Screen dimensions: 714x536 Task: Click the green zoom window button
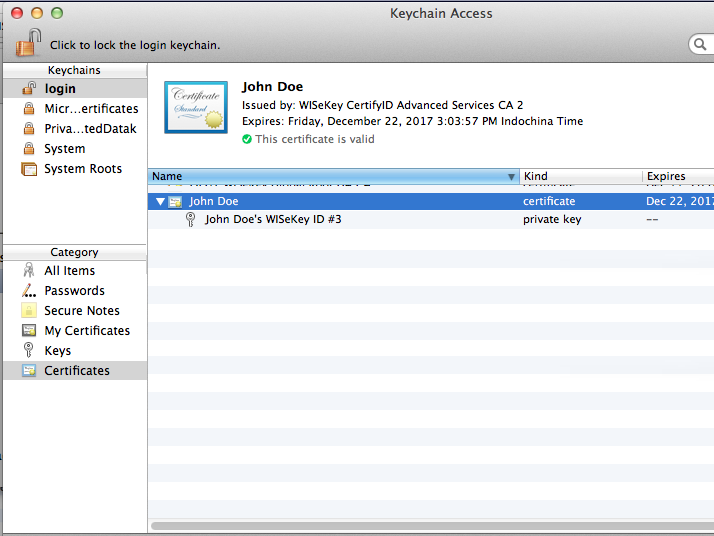[x=57, y=13]
